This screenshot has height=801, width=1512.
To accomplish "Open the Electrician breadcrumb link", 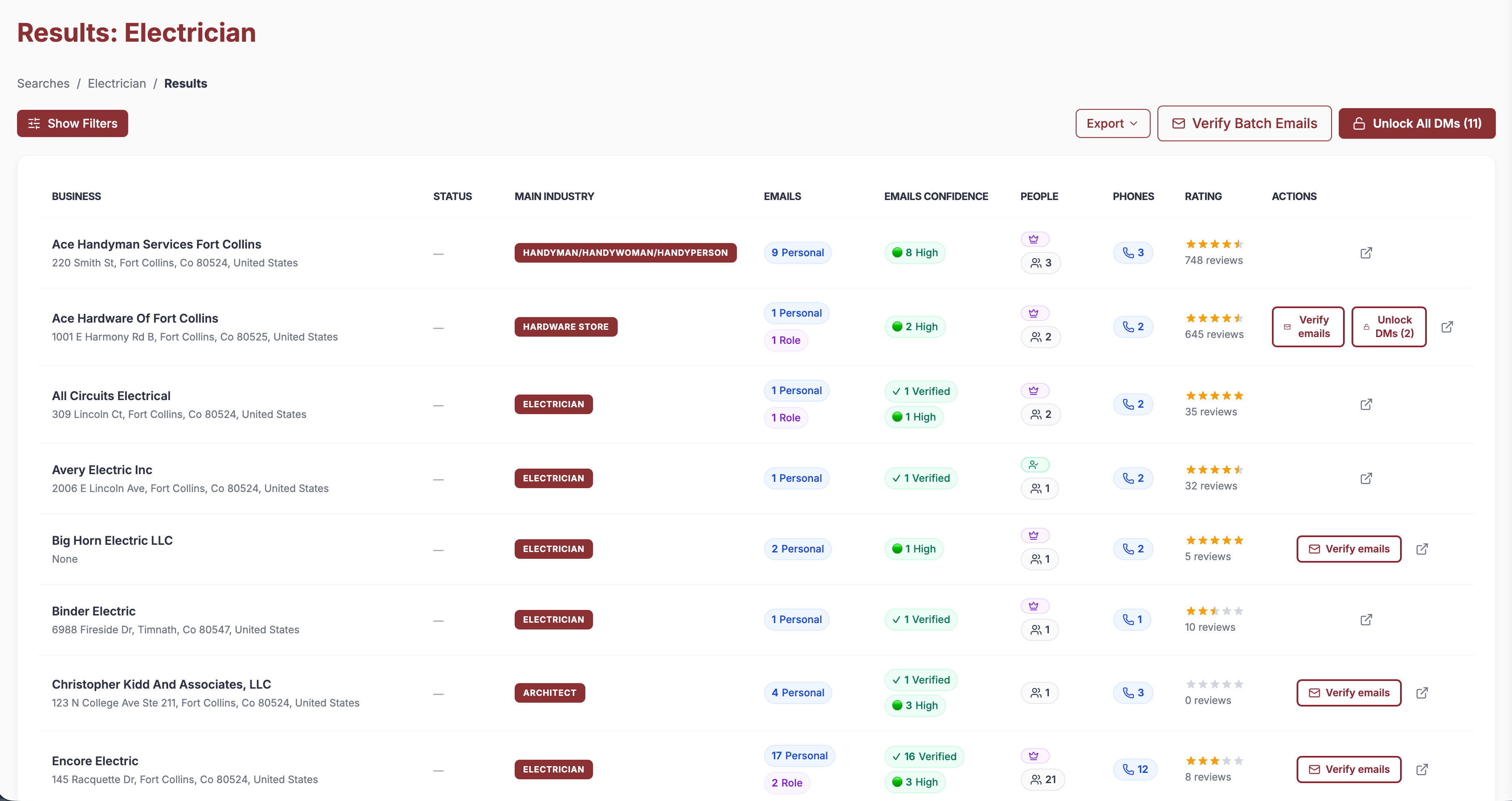I will [116, 83].
